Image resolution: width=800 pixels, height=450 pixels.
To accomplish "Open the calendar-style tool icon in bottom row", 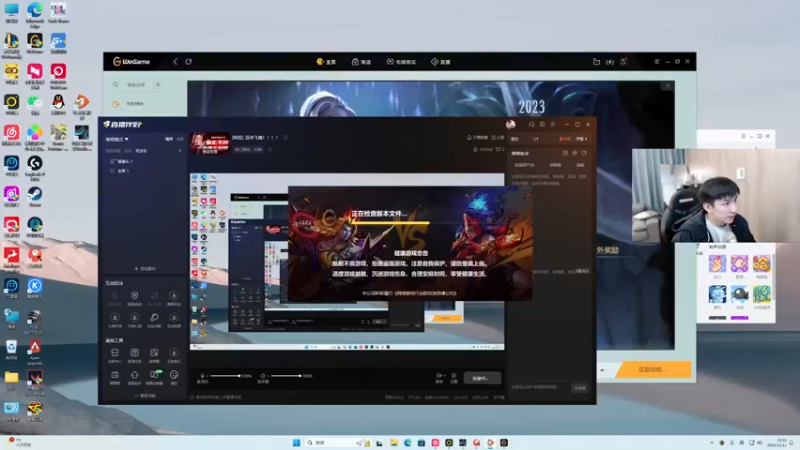I will point(115,377).
